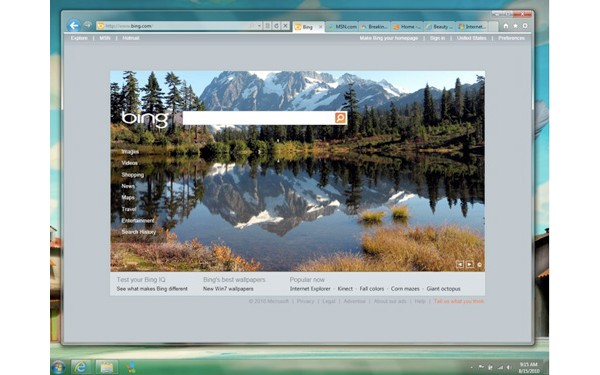The image size is (600, 375).
Task: Toggle Compatibility View in the address bar
Action: 267,26
